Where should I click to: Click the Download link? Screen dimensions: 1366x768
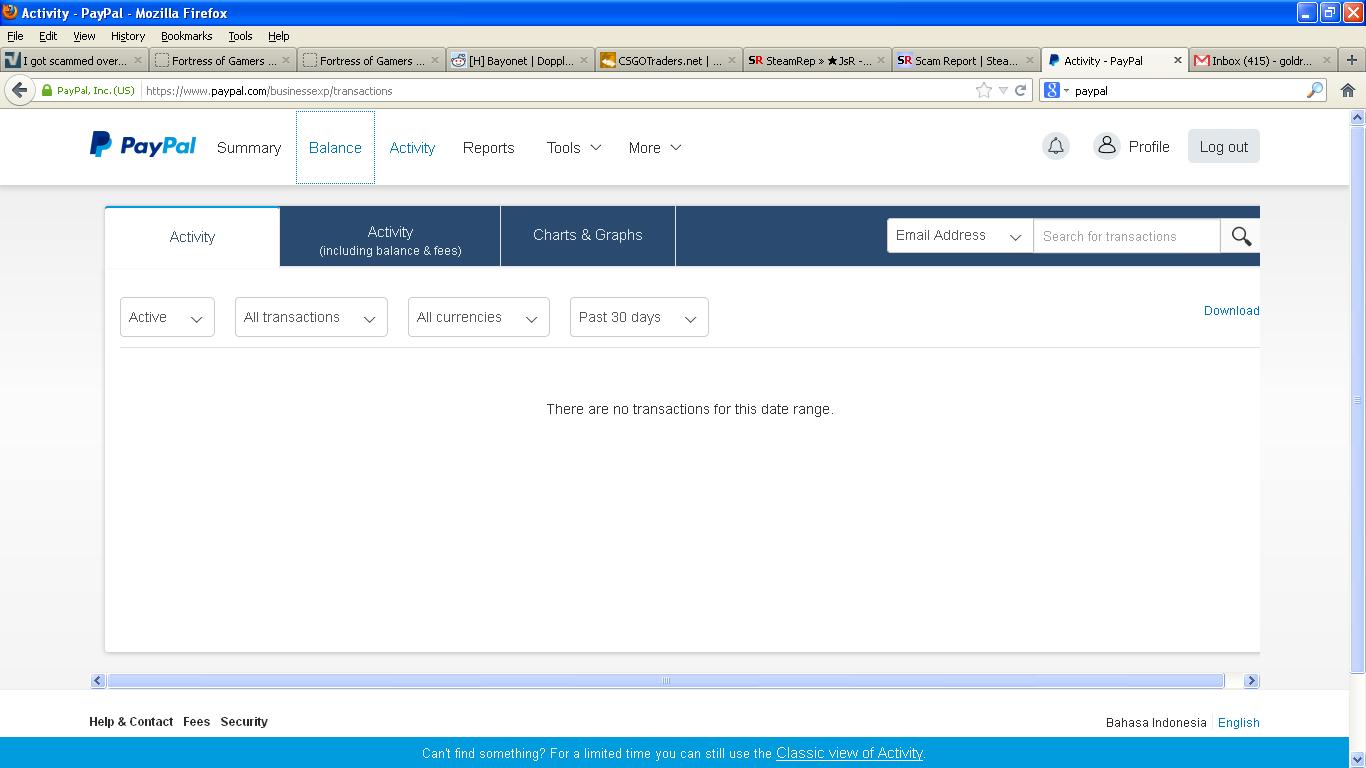[1231, 311]
